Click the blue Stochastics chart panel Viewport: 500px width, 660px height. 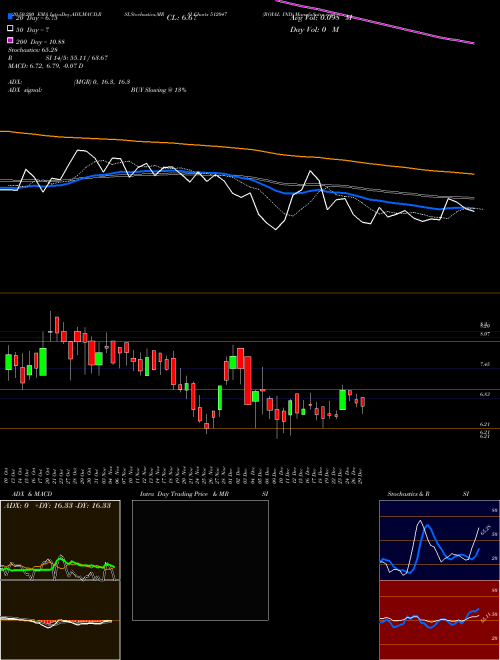click(439, 540)
